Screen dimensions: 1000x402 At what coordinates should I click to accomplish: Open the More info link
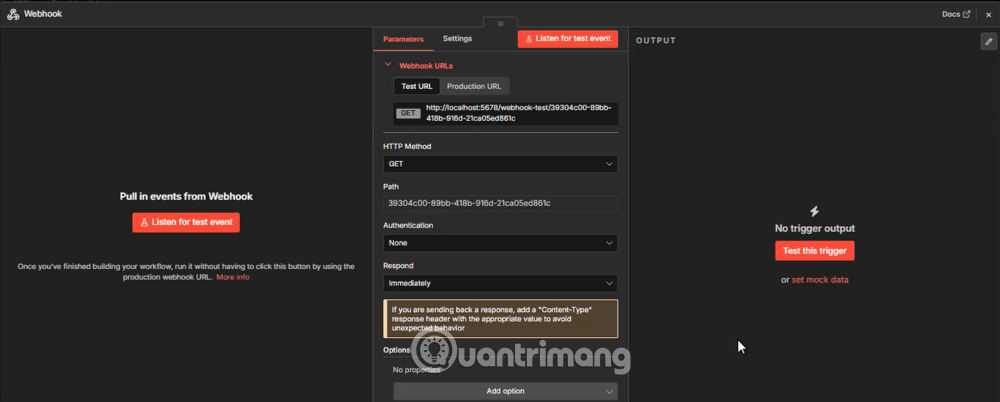233,278
